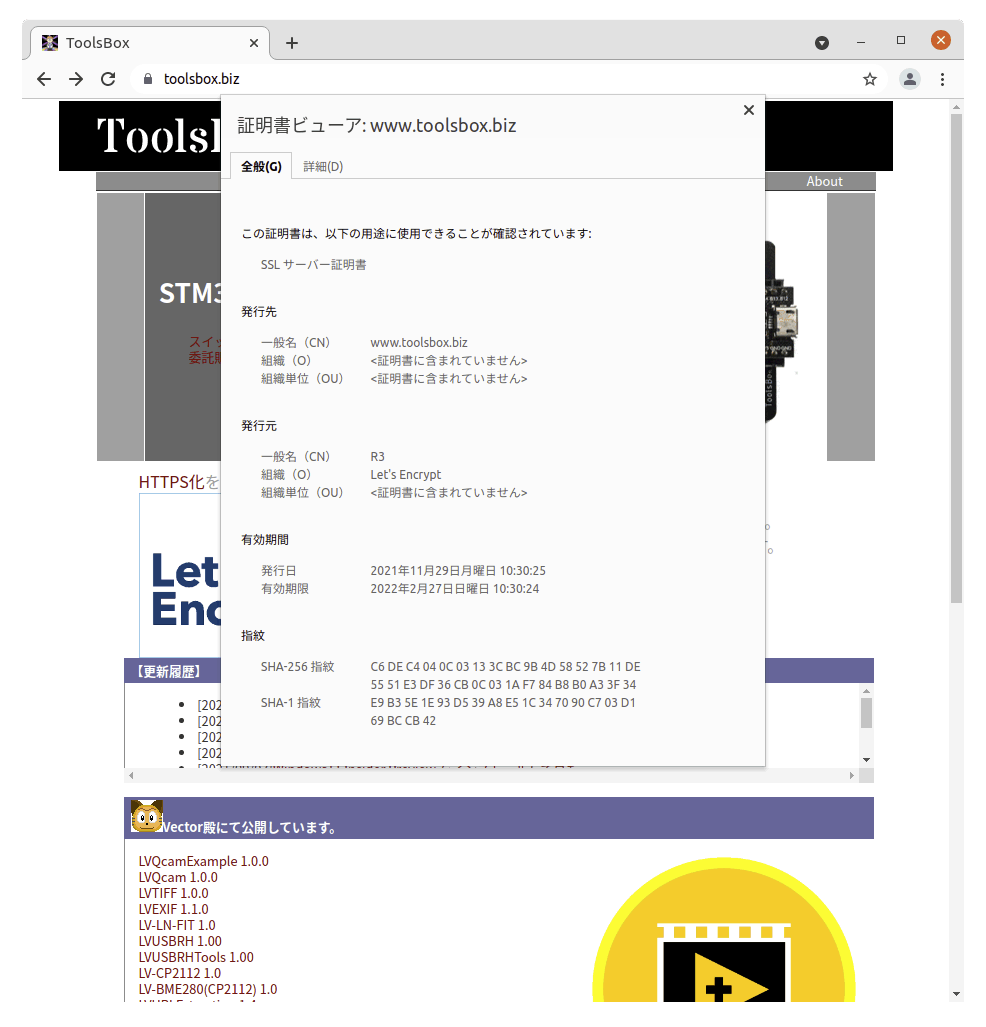Click the SHA-1 fingerprint first line
The width and height of the screenshot is (986, 1027).
(502, 703)
